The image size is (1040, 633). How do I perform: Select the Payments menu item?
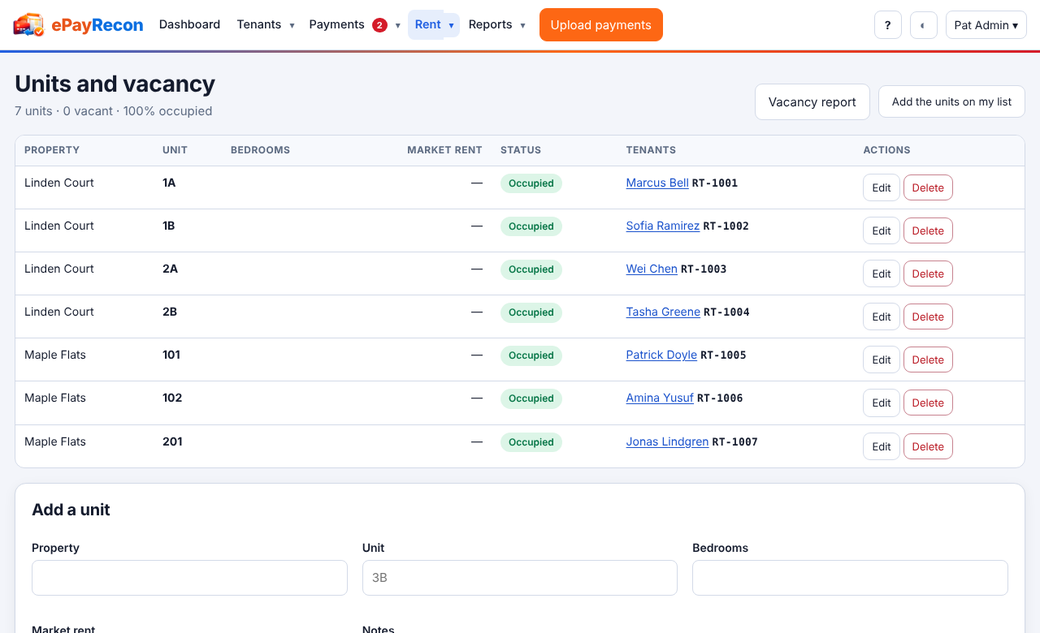coord(336,25)
